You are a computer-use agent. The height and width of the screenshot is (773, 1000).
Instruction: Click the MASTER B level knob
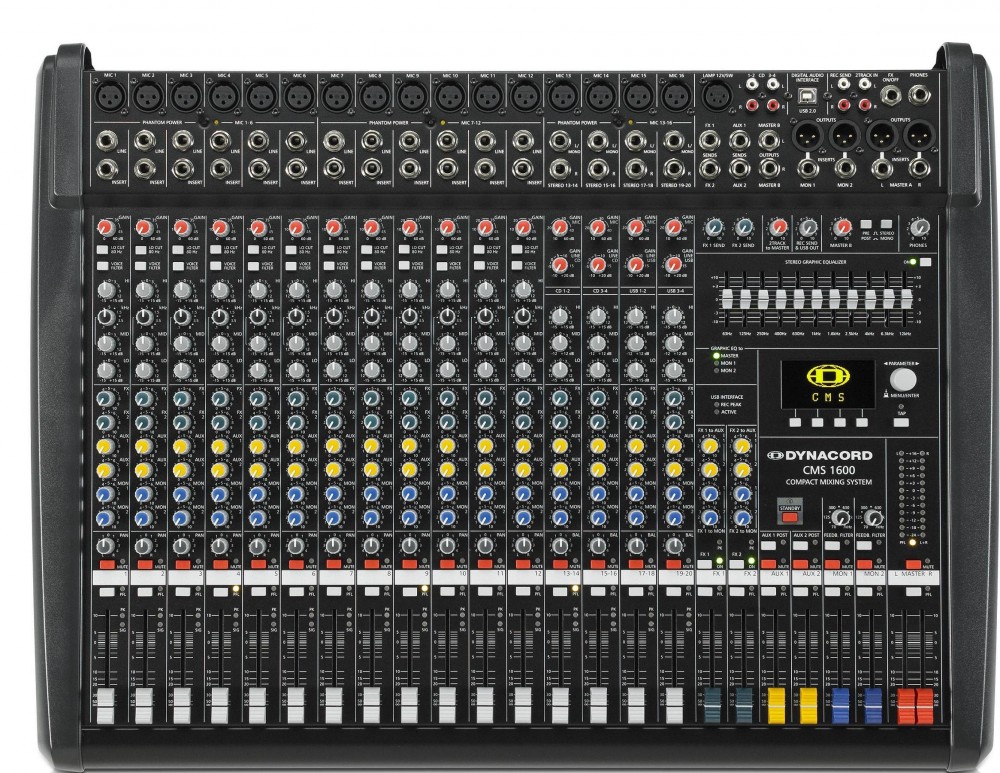tap(841, 228)
